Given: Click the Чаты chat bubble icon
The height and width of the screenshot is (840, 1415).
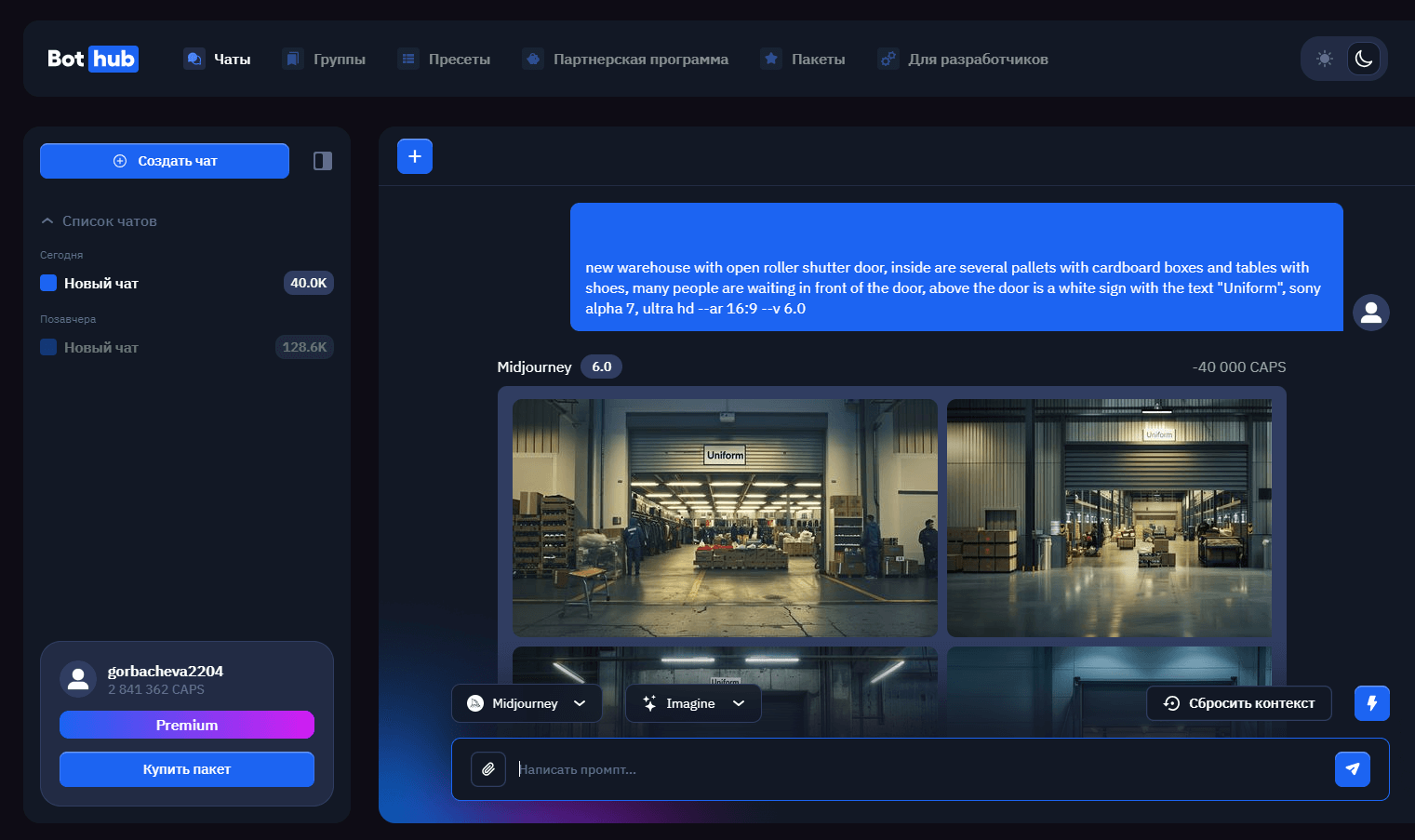Looking at the screenshot, I should click(194, 59).
